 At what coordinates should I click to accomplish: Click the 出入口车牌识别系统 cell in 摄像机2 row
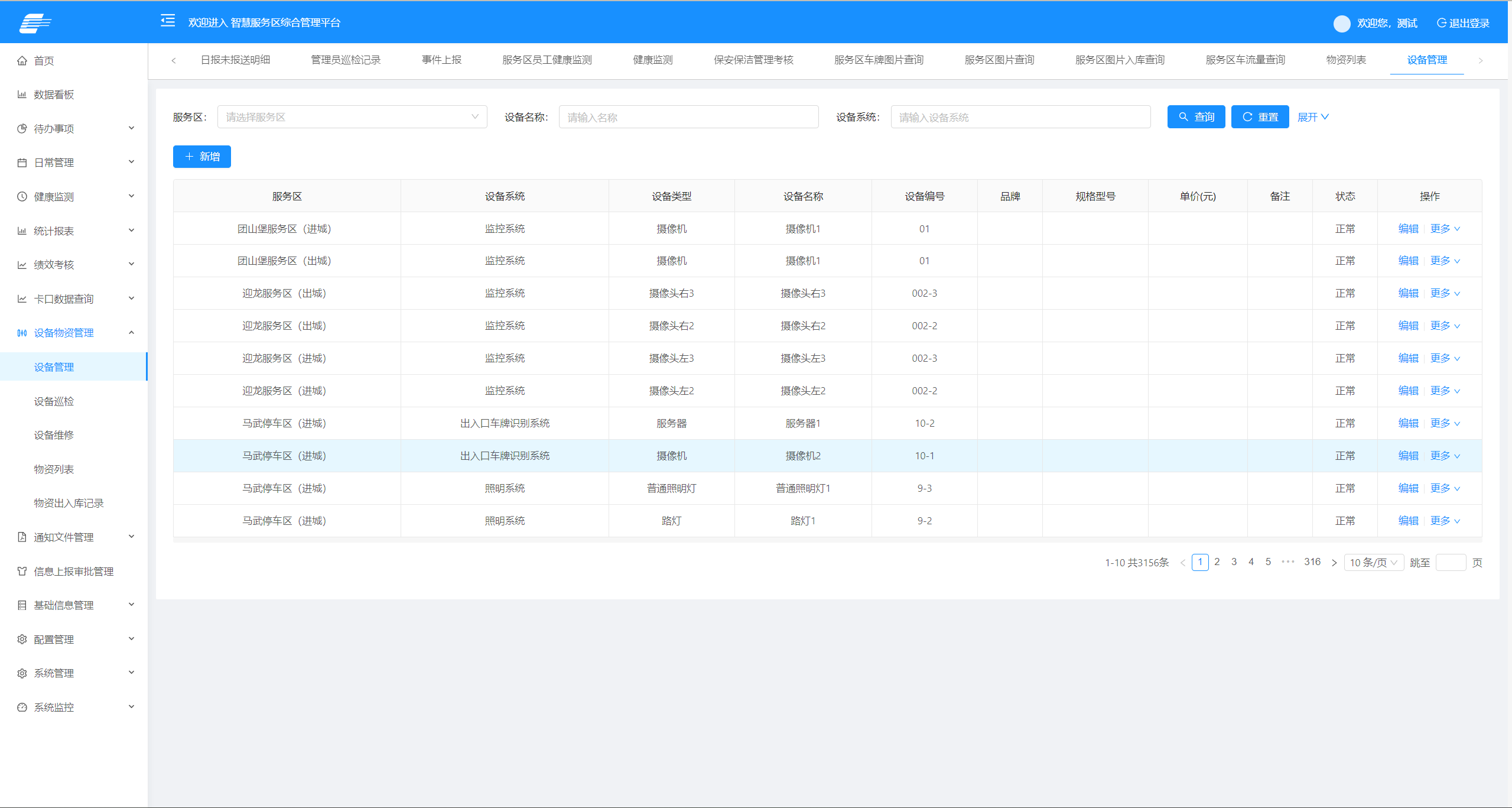tap(505, 456)
